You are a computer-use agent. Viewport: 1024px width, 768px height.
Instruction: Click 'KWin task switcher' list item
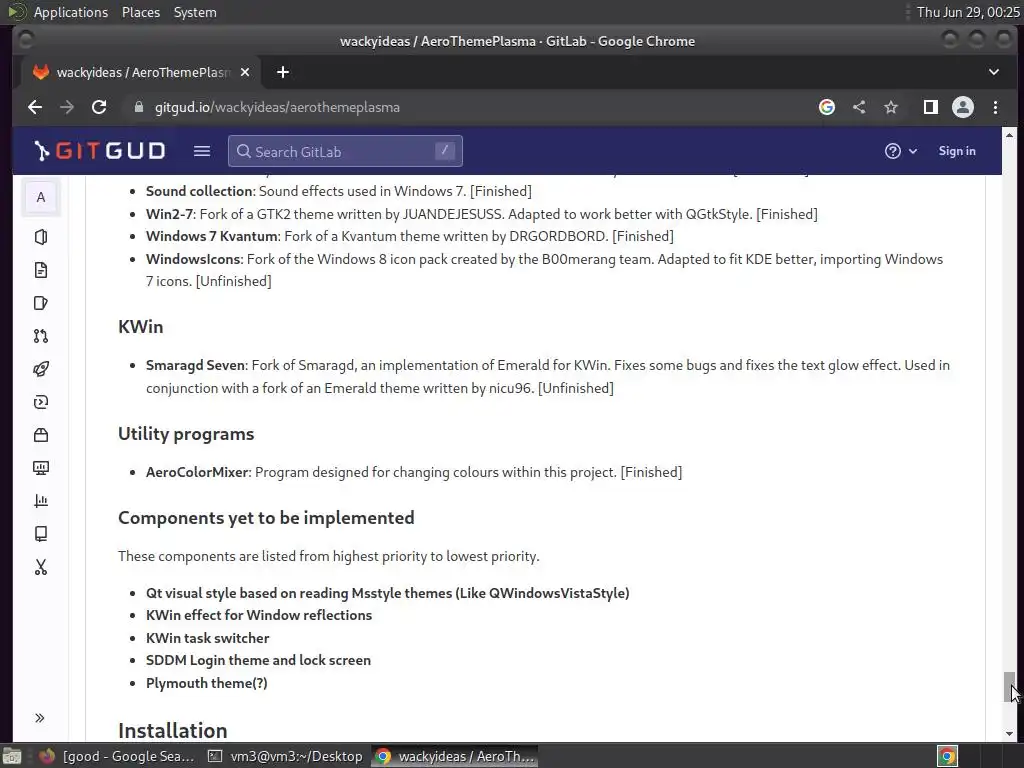[x=207, y=638]
